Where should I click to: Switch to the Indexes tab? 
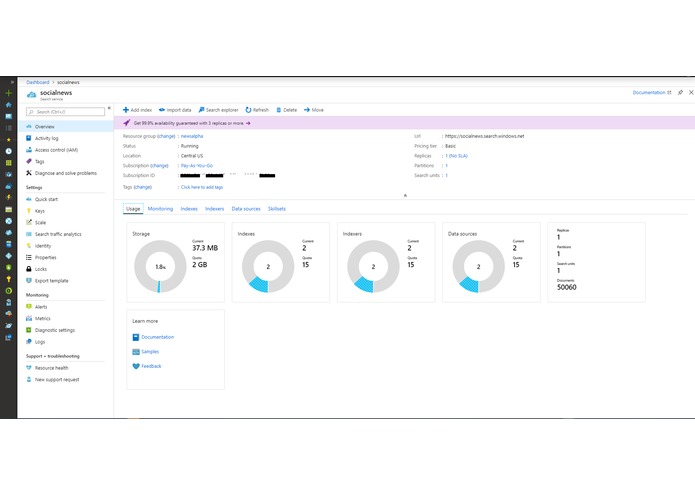pos(189,209)
